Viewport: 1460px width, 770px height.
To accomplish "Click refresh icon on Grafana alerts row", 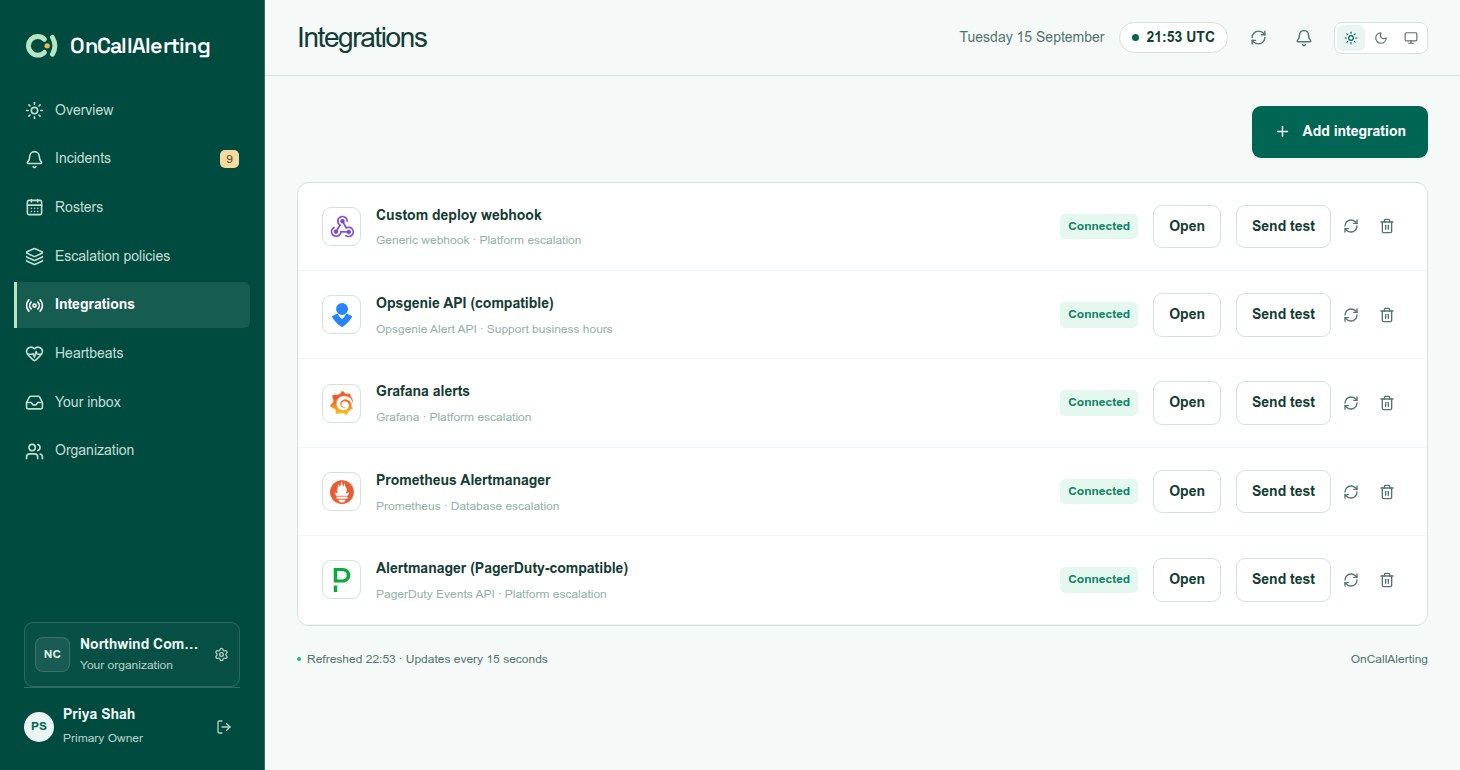I will 1351,403.
